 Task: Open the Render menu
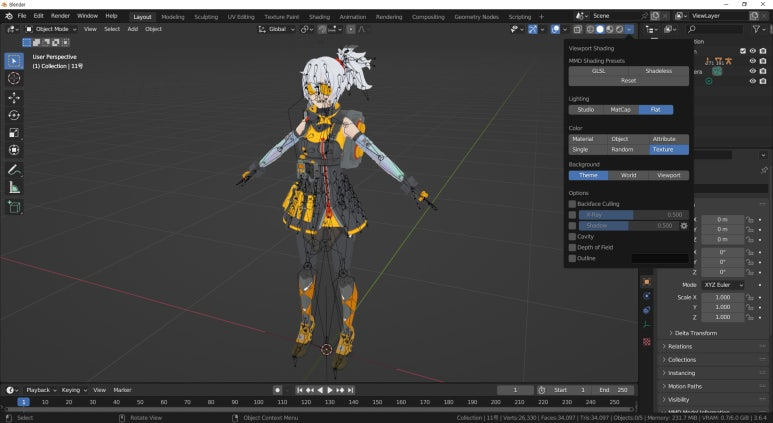coord(60,16)
